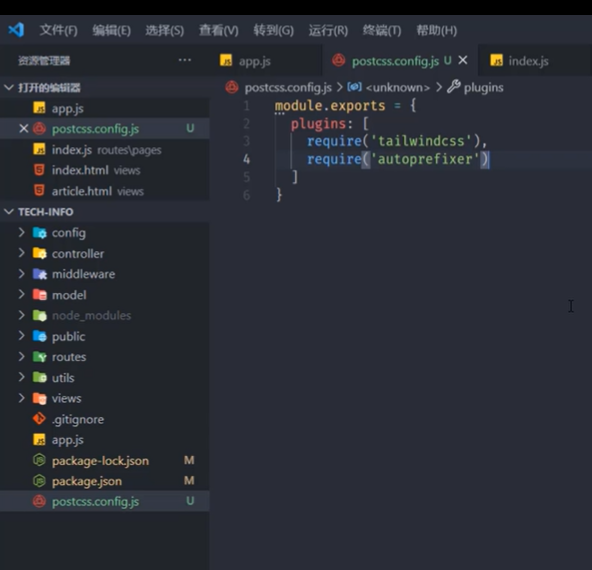The image size is (592, 570).
Task: Expand the public folder chevron
Action: click(22, 336)
